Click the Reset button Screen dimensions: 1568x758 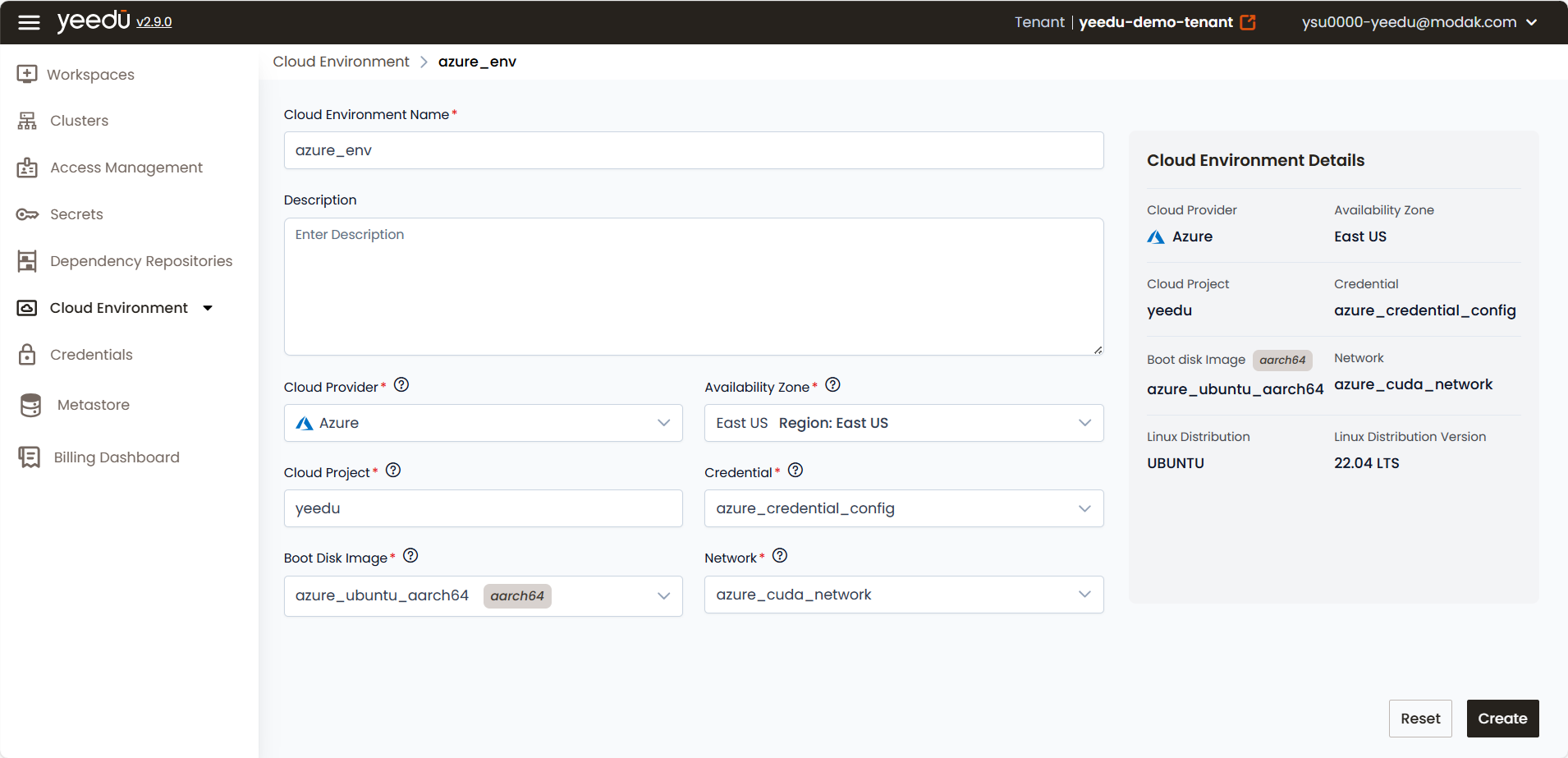pos(1420,719)
